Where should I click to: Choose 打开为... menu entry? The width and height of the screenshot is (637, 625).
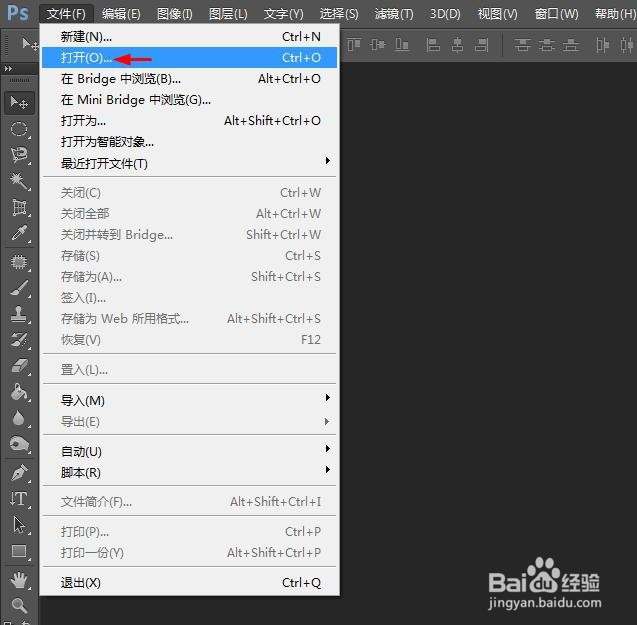pyautogui.click(x=189, y=121)
